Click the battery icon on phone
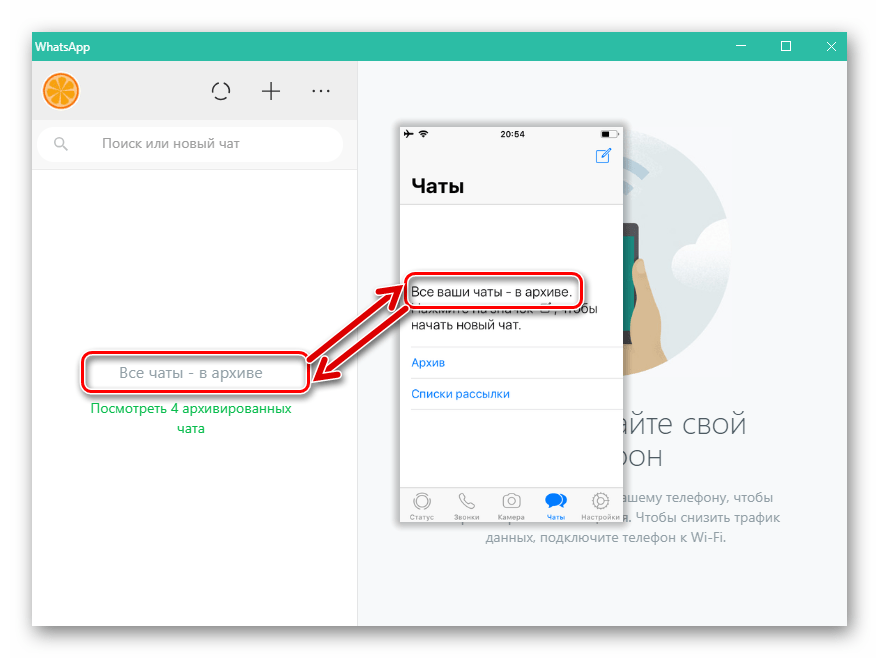The width and height of the screenshot is (879, 658). click(609, 134)
